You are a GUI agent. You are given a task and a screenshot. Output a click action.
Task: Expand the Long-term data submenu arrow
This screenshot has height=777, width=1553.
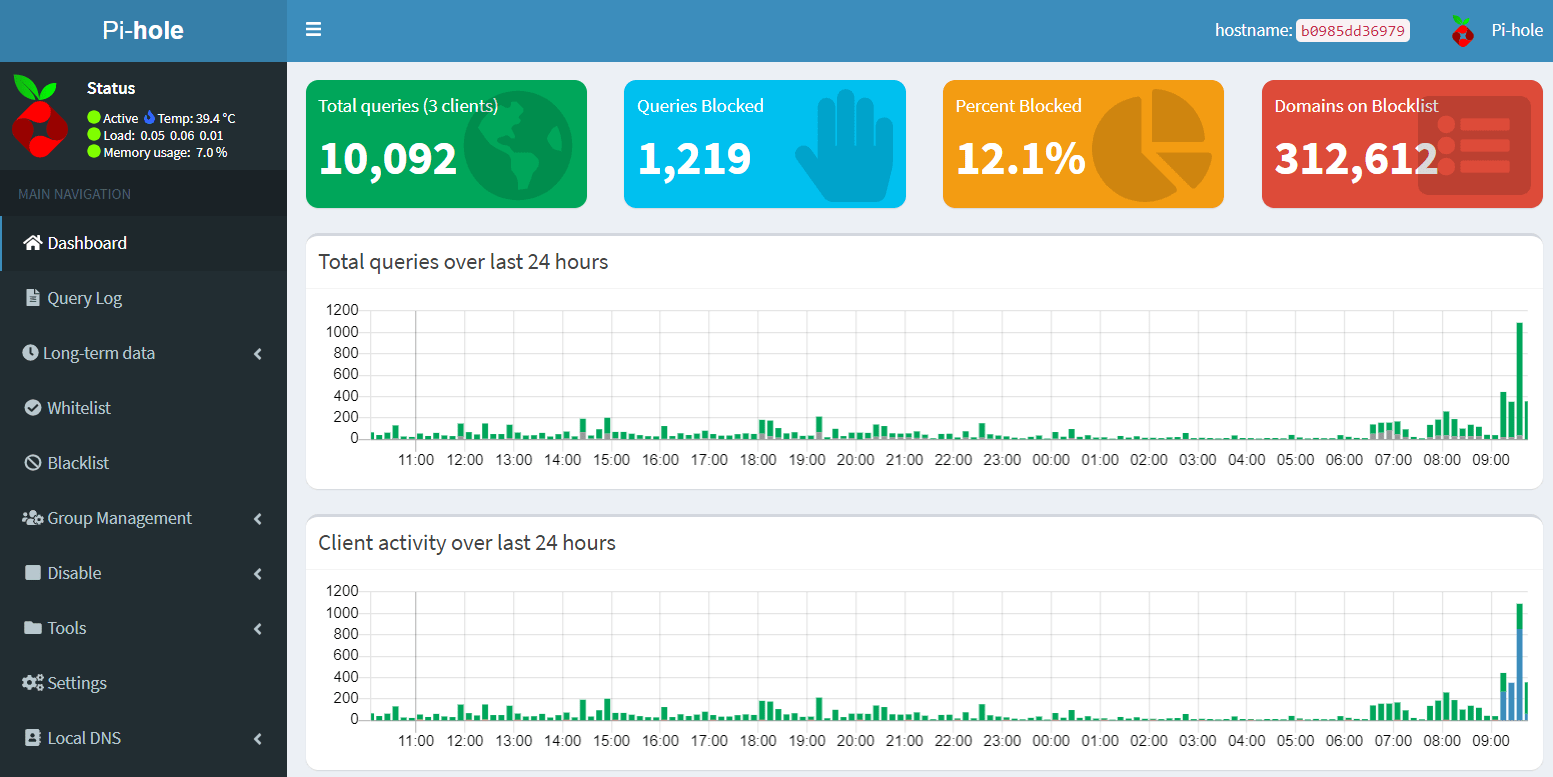[x=258, y=354]
